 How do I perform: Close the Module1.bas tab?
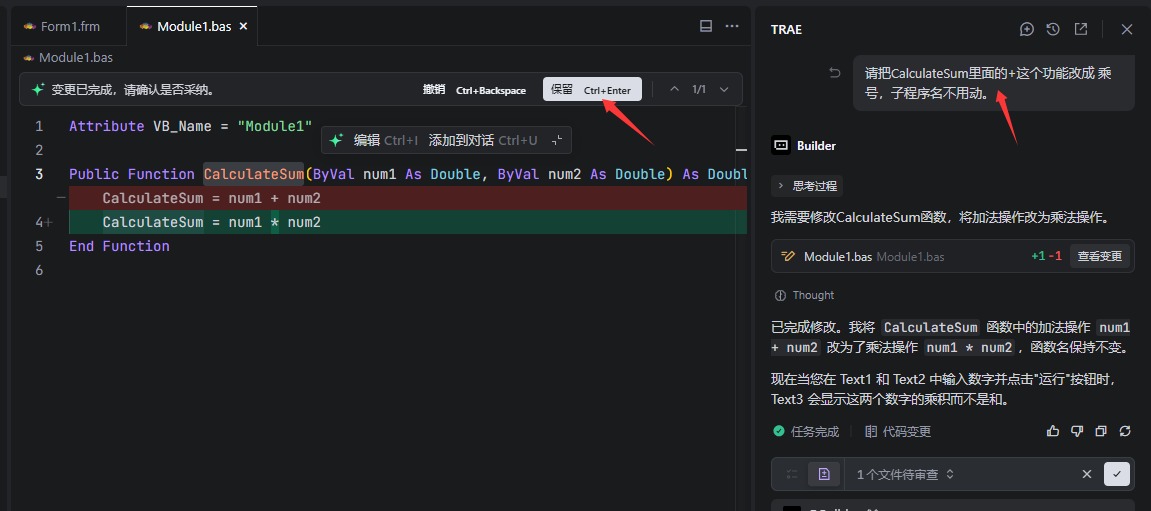click(243, 27)
